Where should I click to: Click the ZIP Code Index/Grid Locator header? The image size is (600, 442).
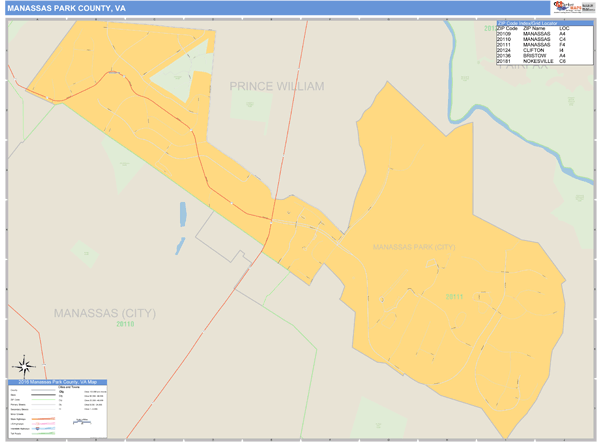(x=545, y=23)
